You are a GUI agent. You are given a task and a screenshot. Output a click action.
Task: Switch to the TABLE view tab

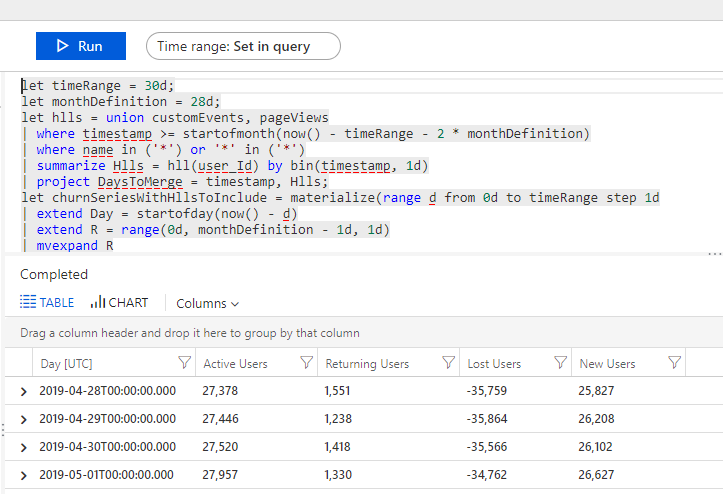[x=47, y=303]
